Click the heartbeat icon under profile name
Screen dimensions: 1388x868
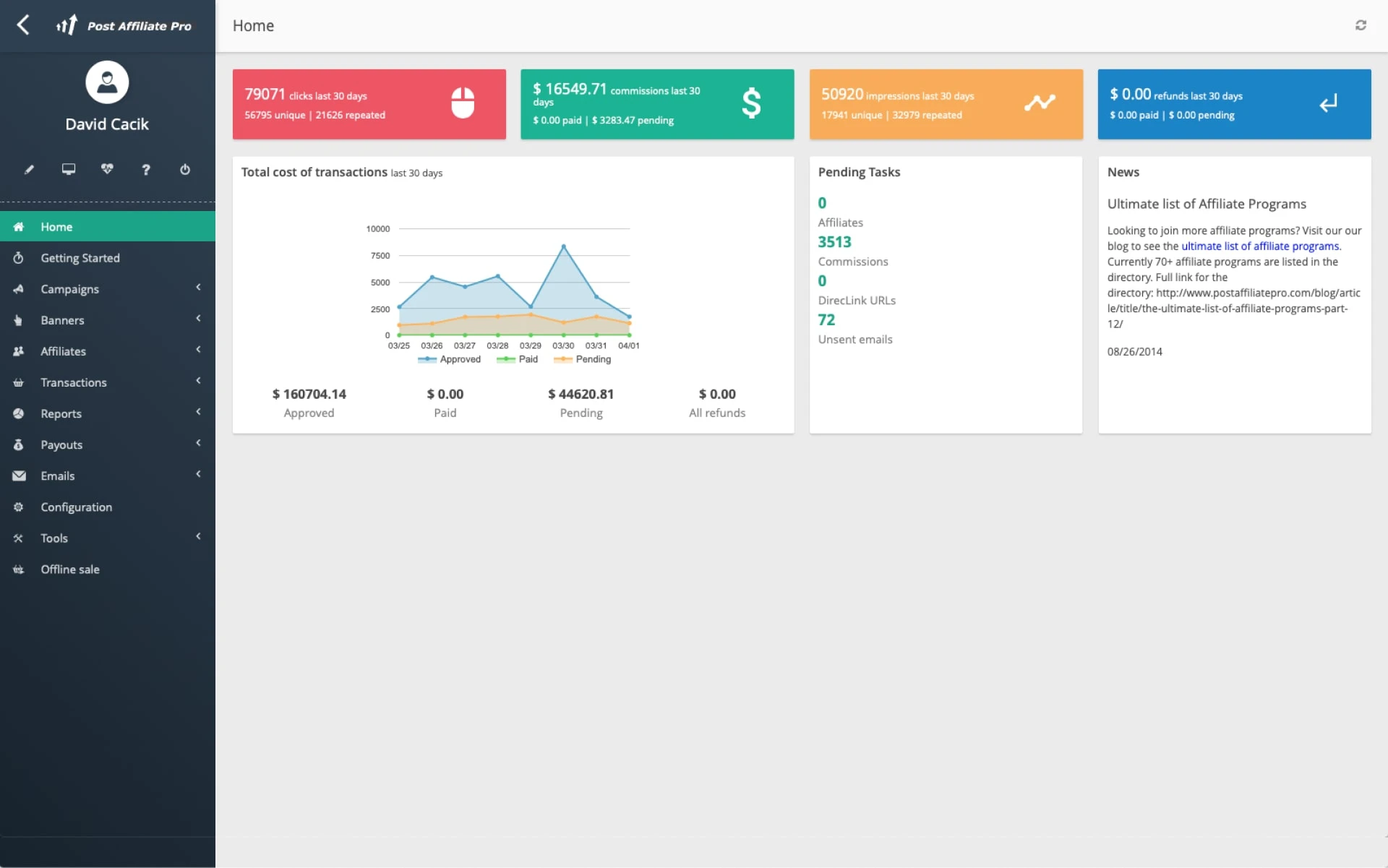coord(107,169)
